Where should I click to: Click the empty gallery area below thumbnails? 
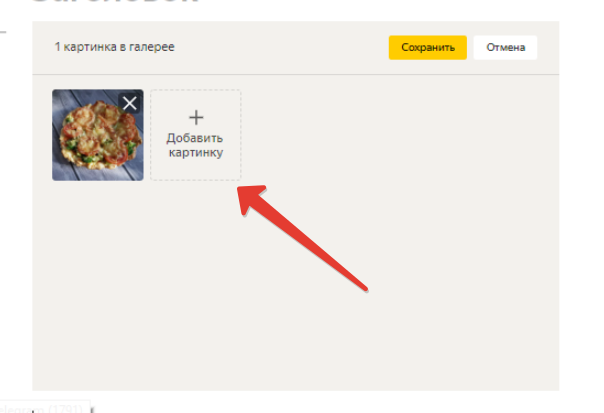(295, 285)
